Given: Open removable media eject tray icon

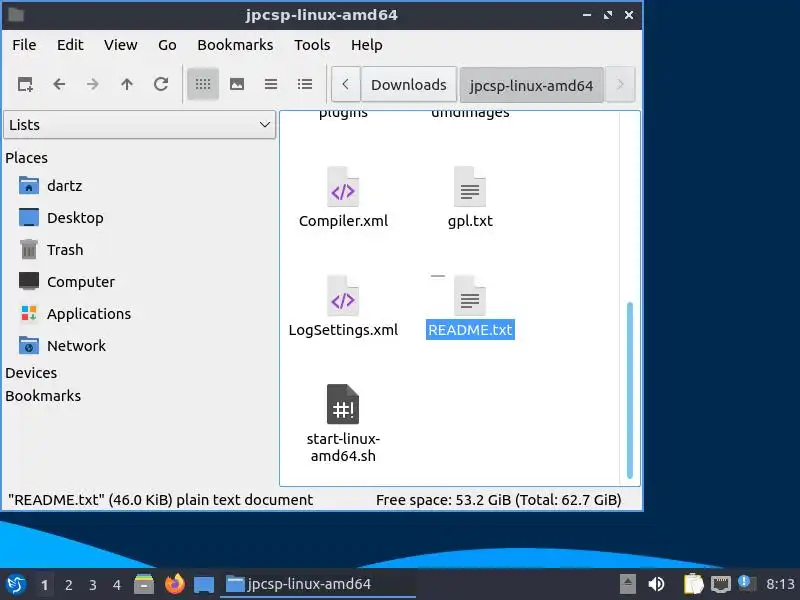Looking at the screenshot, I should coord(628,584).
